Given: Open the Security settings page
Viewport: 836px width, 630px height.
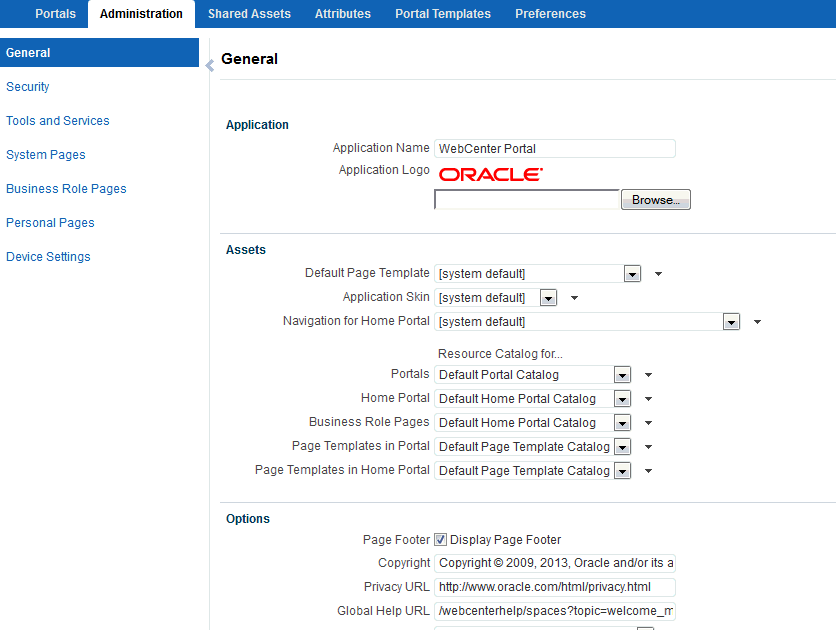Looking at the screenshot, I should tap(28, 87).
